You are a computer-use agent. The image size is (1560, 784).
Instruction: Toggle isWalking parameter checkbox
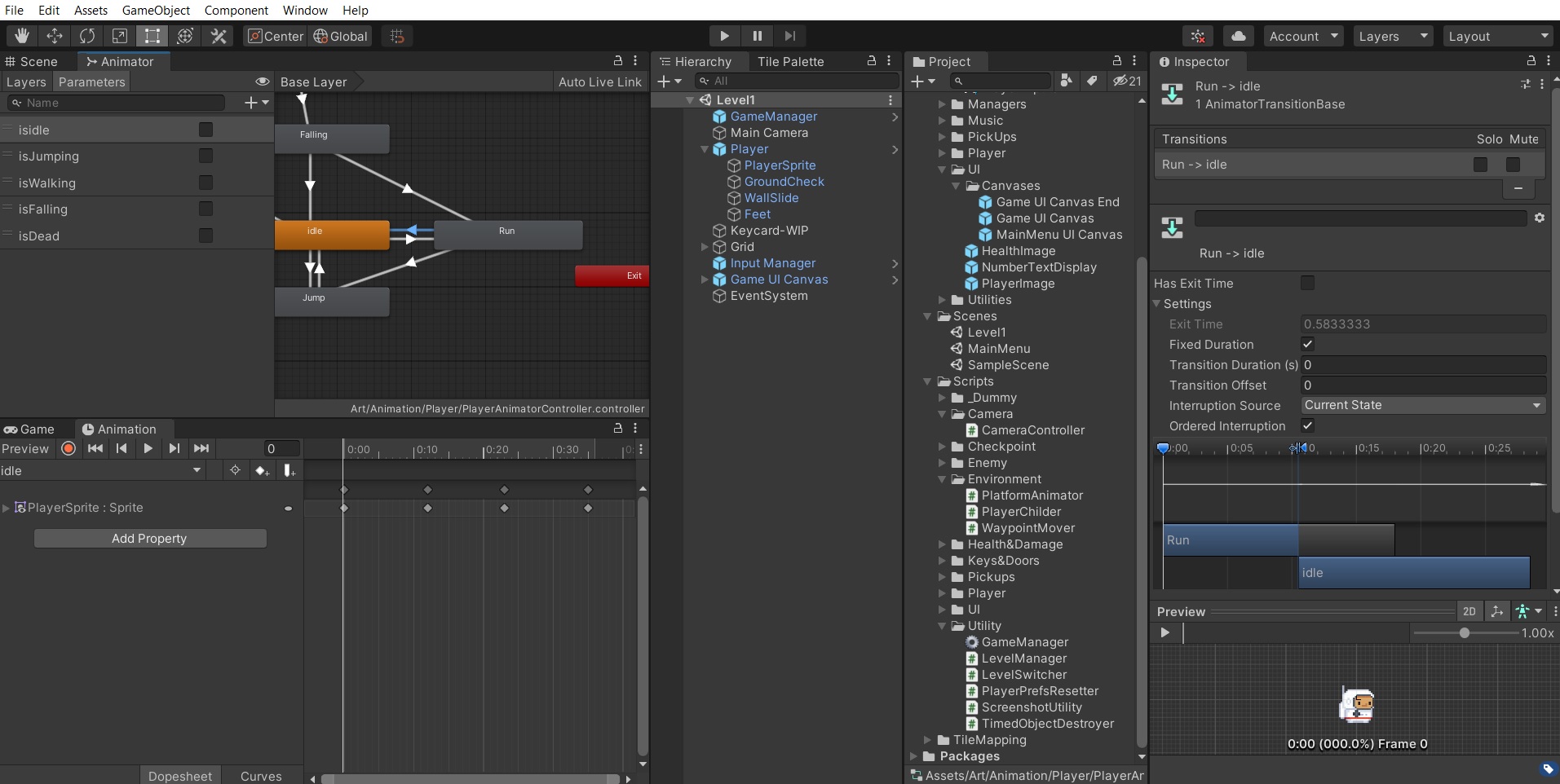coord(205,183)
